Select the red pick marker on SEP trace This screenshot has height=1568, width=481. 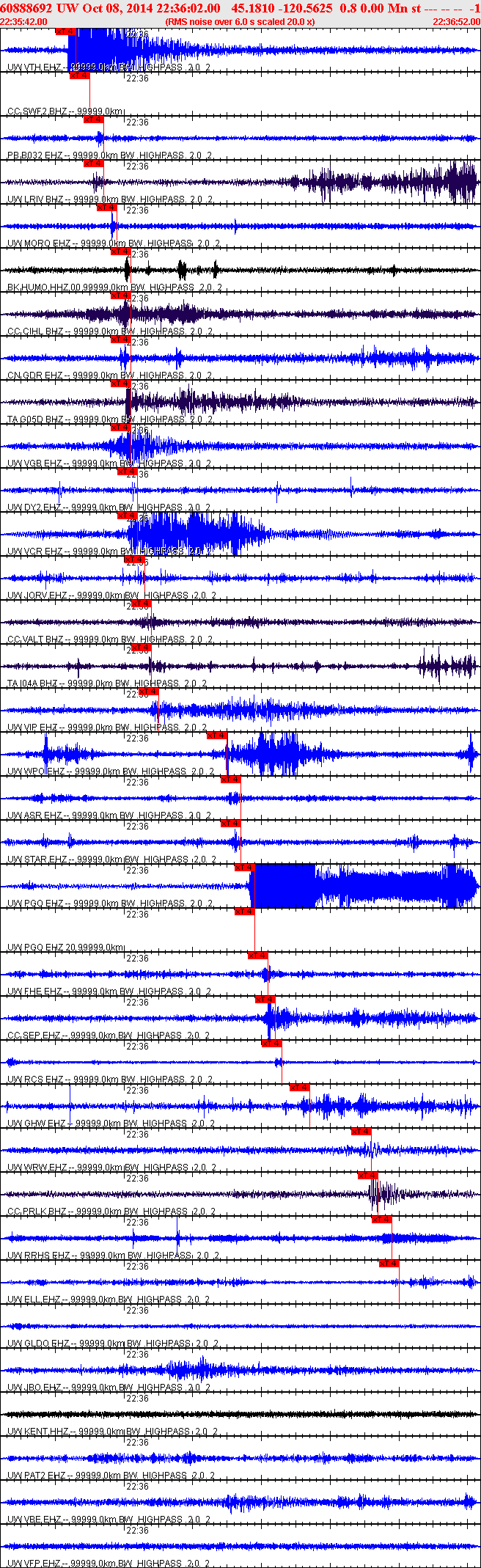(x=265, y=1000)
